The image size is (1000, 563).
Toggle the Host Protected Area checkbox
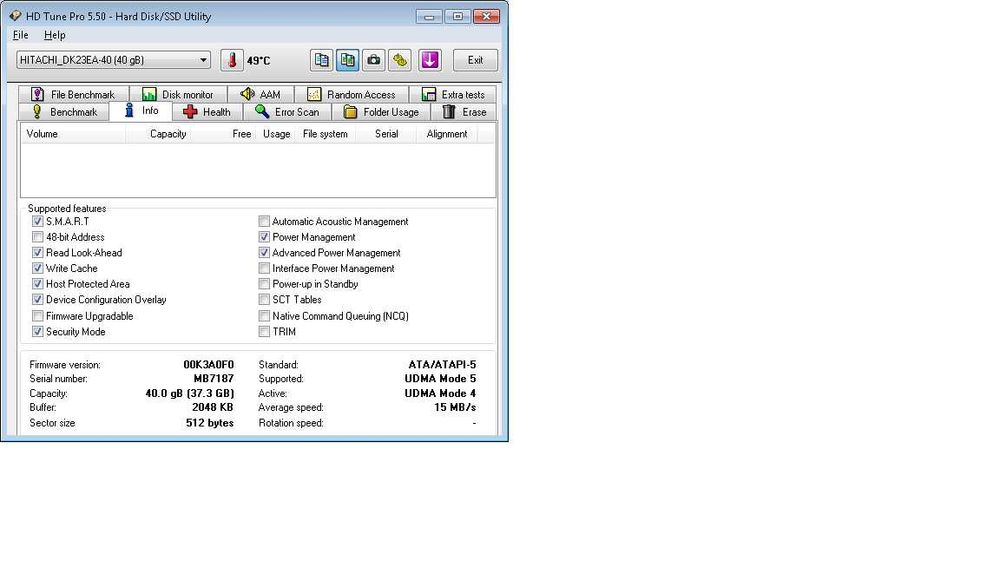click(x=38, y=284)
